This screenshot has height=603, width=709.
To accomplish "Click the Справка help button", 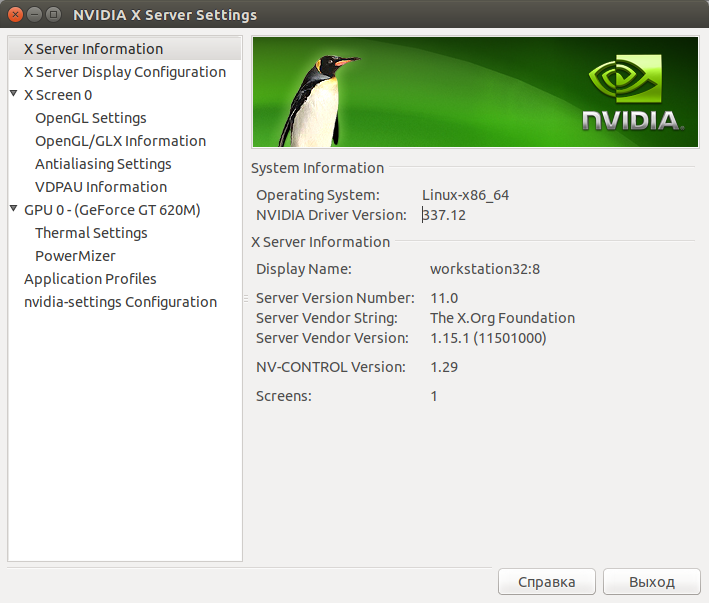I will click(x=547, y=582).
